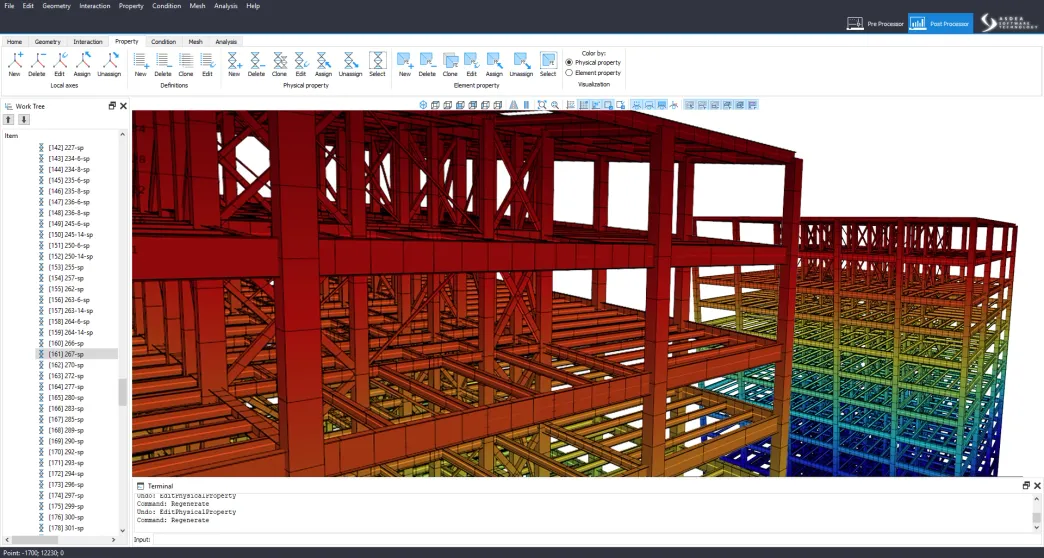The width and height of the screenshot is (1044, 558).
Task: Clone a definition
Action: tap(186, 65)
